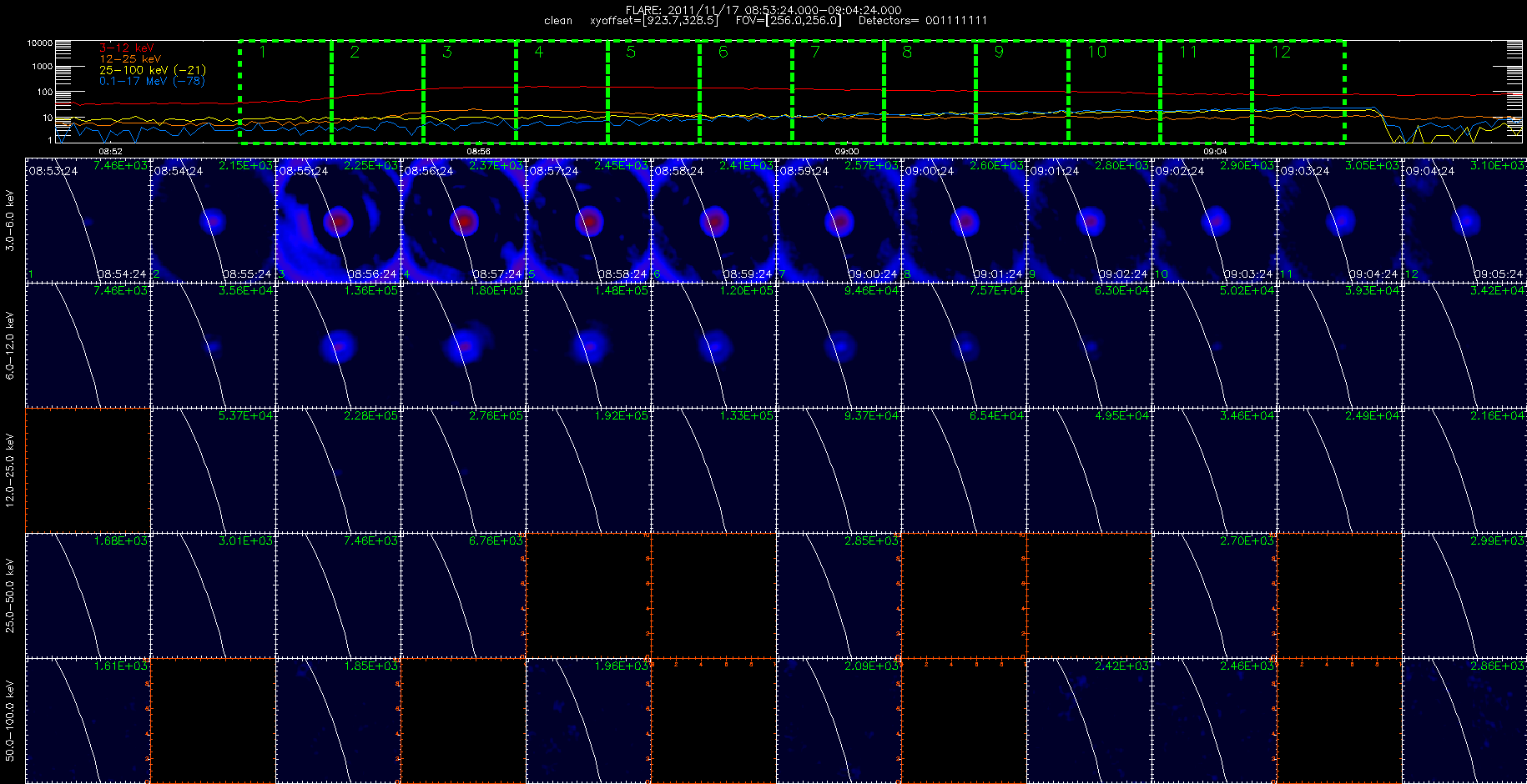The height and width of the screenshot is (784, 1527).
Task: Click the FLARE date and time title
Action: (x=763, y=10)
